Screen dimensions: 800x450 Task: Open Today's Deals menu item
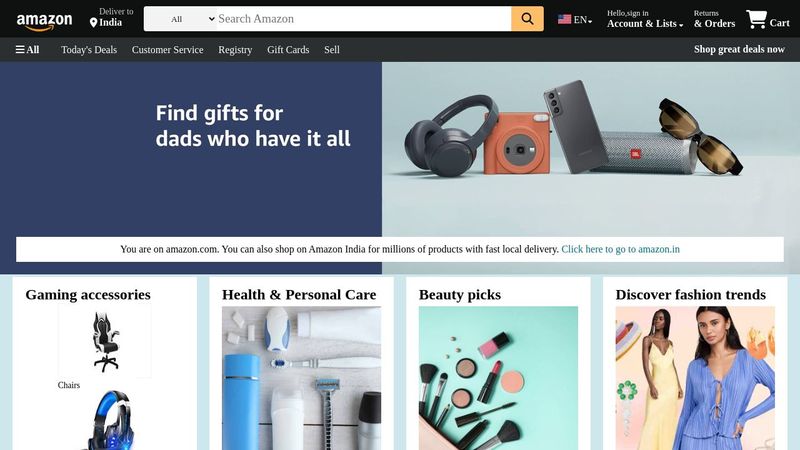click(89, 49)
